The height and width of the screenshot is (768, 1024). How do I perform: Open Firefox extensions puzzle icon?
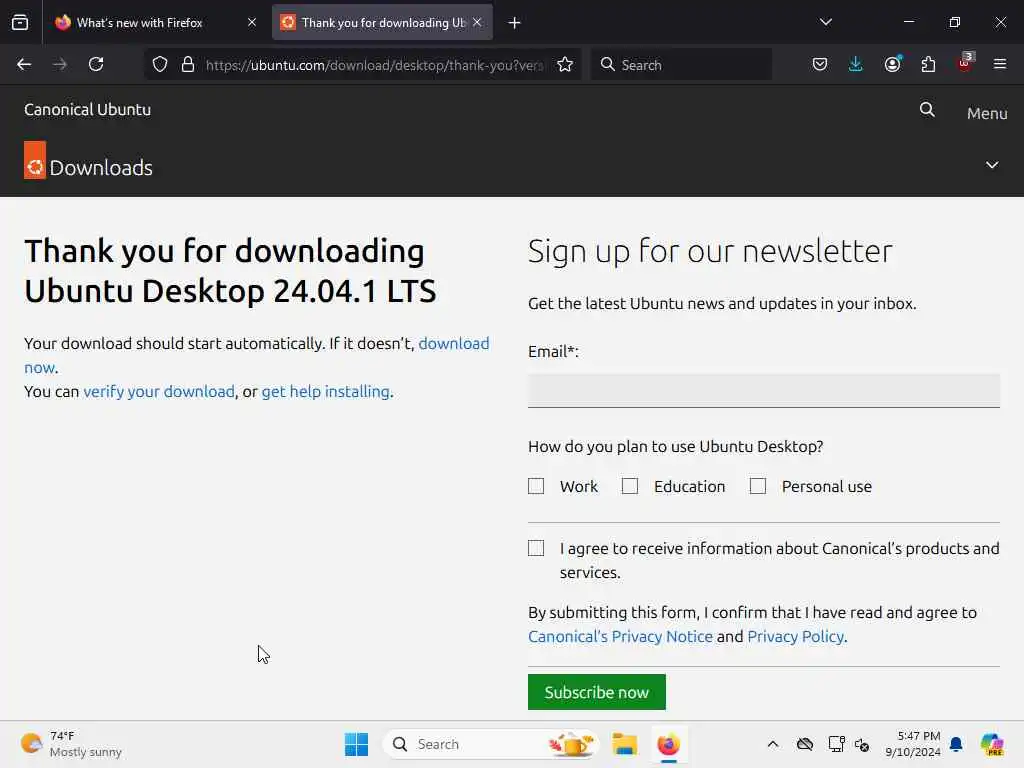tap(928, 65)
